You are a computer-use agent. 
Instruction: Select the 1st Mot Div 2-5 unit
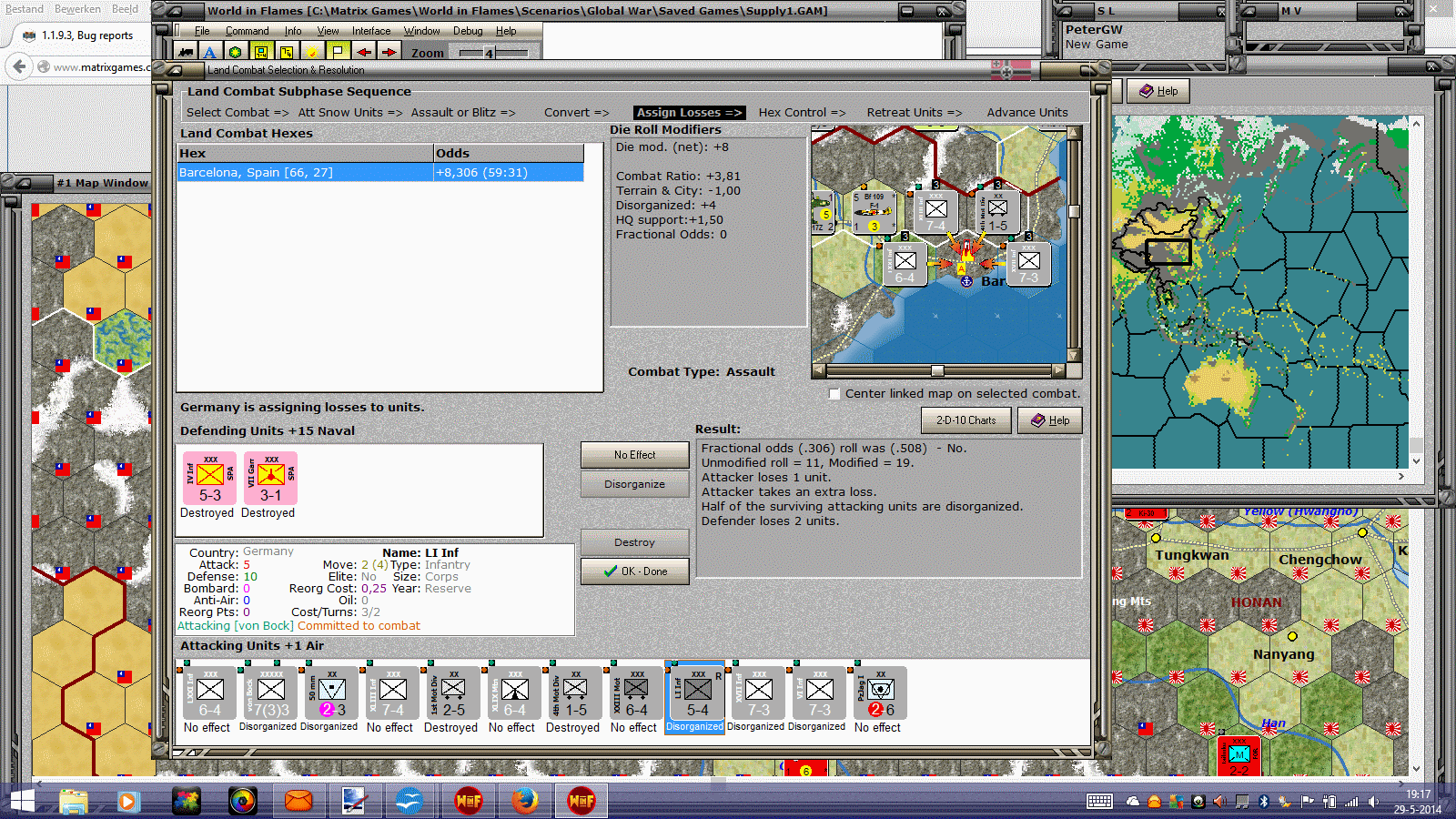(451, 693)
